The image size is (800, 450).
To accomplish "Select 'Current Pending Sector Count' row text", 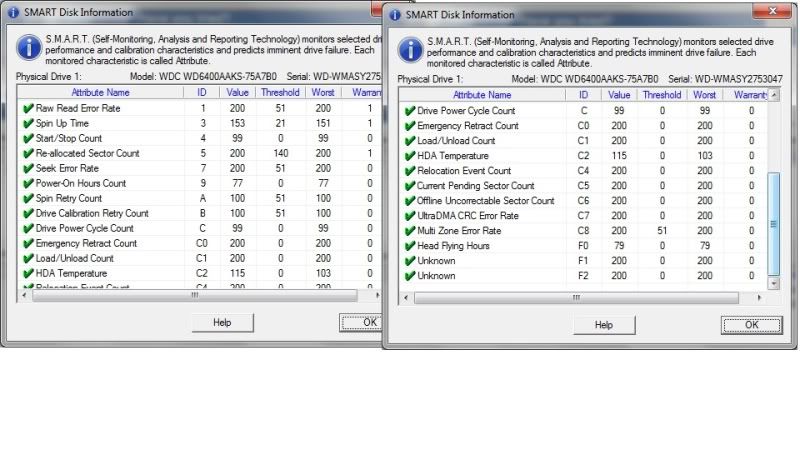I will pos(476,186).
